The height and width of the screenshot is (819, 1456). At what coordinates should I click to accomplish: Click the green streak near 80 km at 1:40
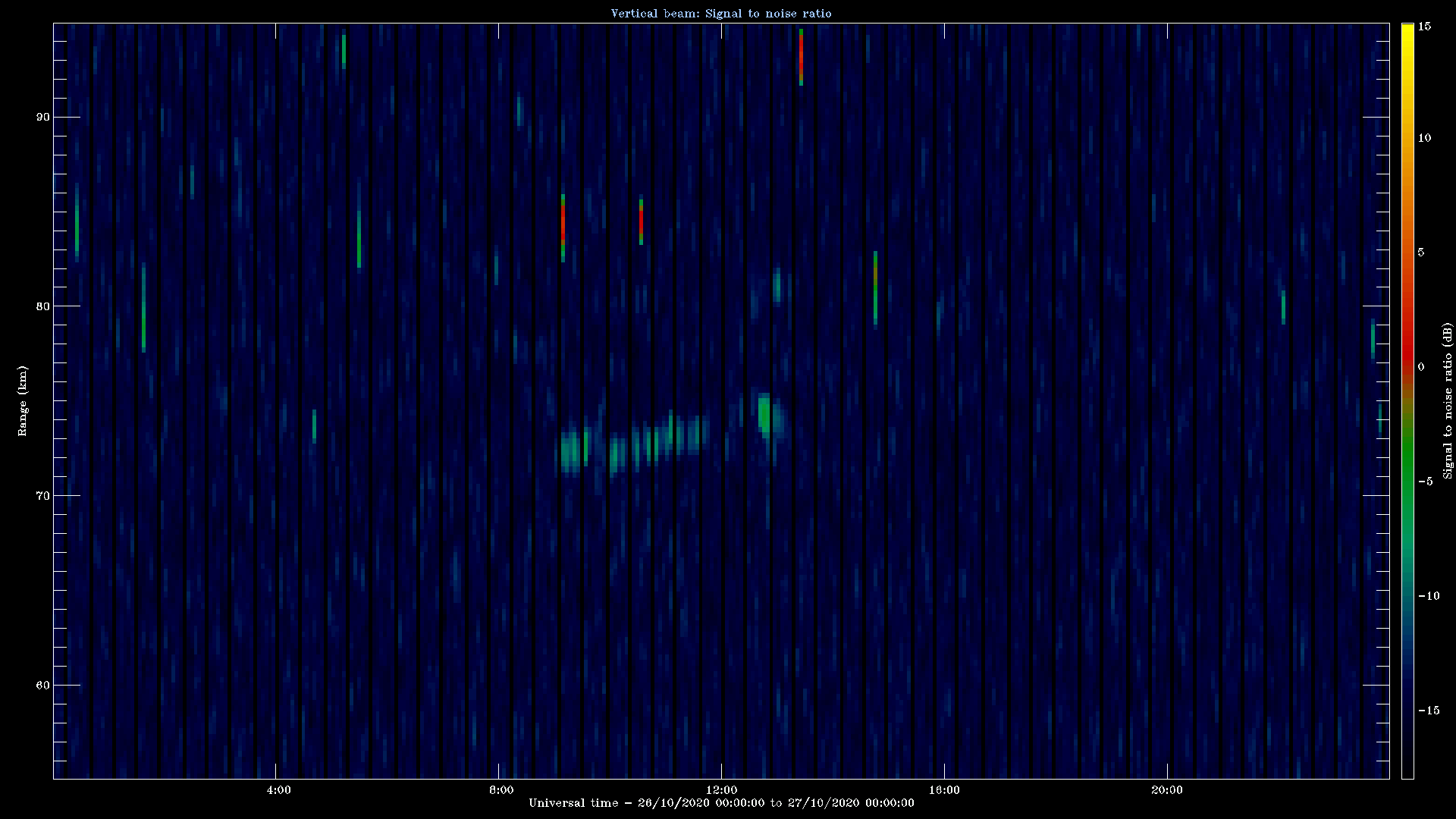pos(143,307)
